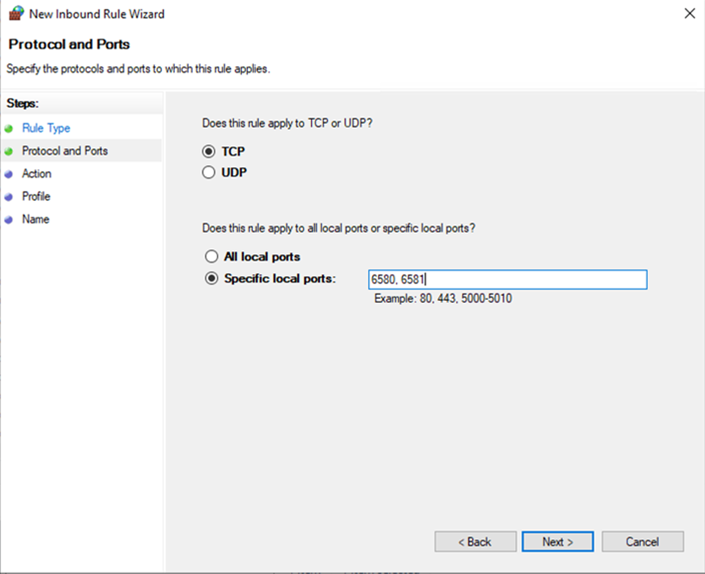
Task: Select the Protocol and Ports step
Action: tap(65, 151)
